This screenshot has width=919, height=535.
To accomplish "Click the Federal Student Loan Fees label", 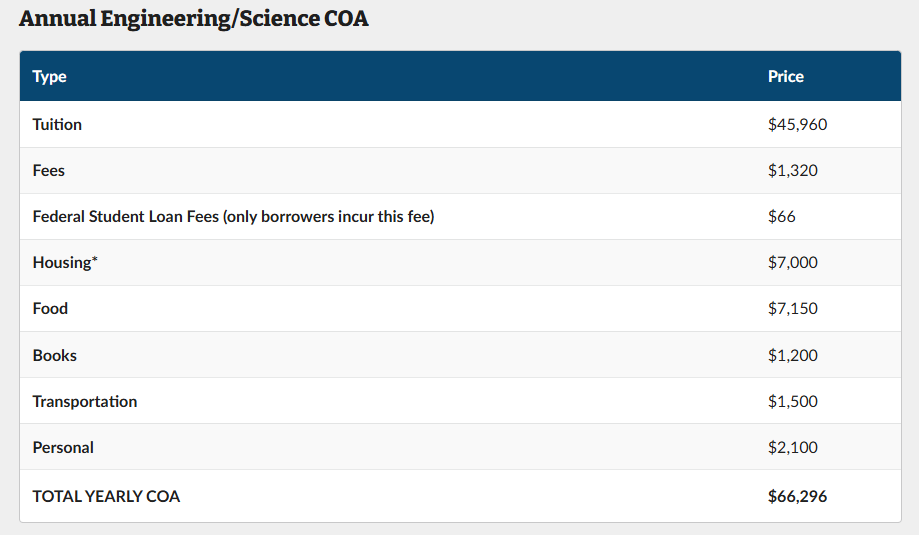I will coord(233,217).
